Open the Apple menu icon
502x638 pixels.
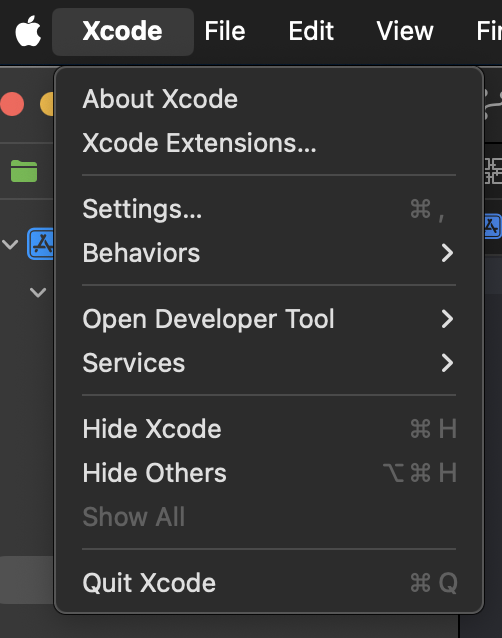[x=28, y=31]
